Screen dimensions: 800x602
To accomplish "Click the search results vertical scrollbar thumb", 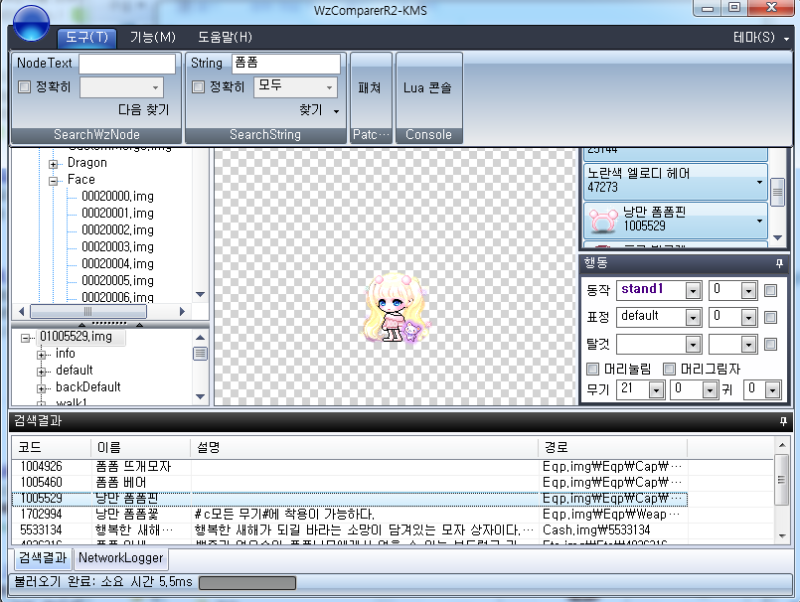I will click(781, 479).
